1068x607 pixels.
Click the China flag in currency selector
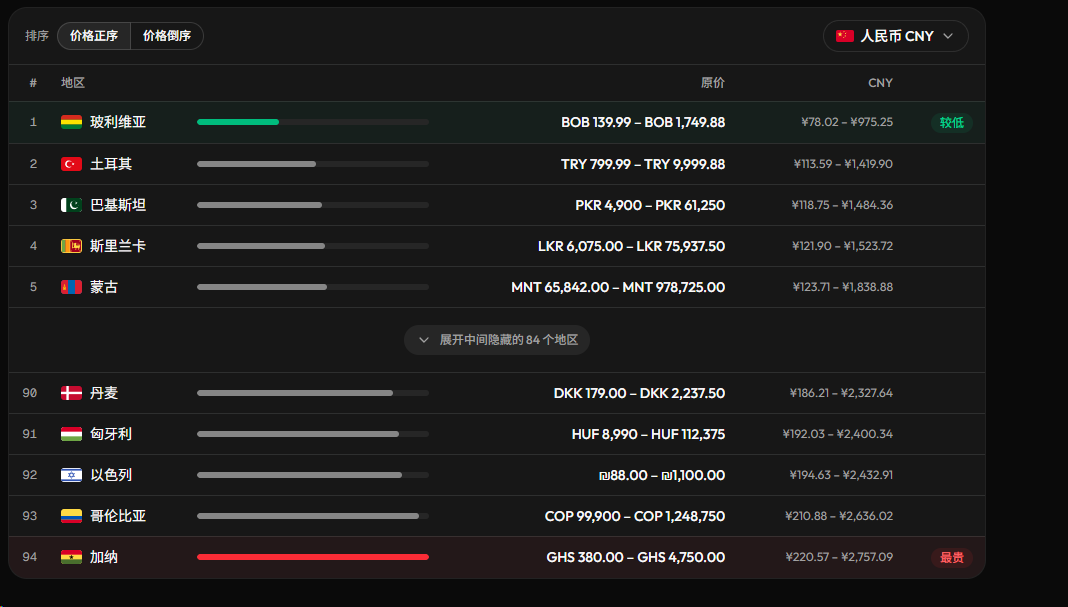pos(845,36)
